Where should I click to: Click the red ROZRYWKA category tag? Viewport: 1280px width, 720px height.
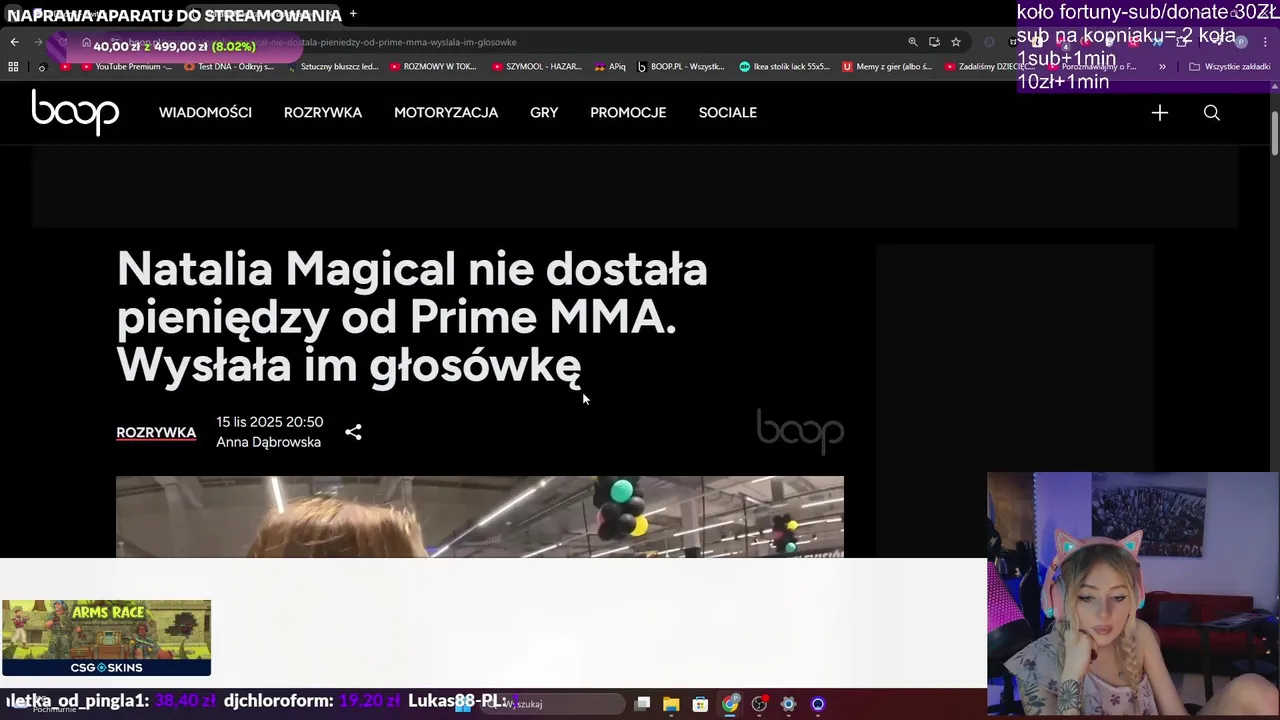(156, 432)
